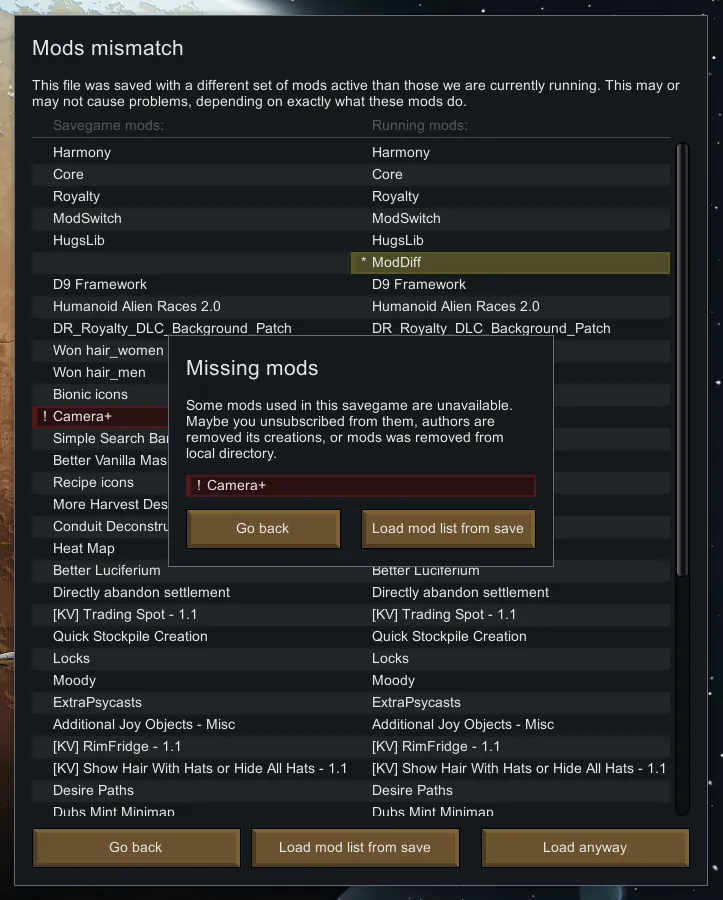Click Load mod list from save in Missing mods popup
Viewport: 723px width, 900px height.
tap(448, 528)
